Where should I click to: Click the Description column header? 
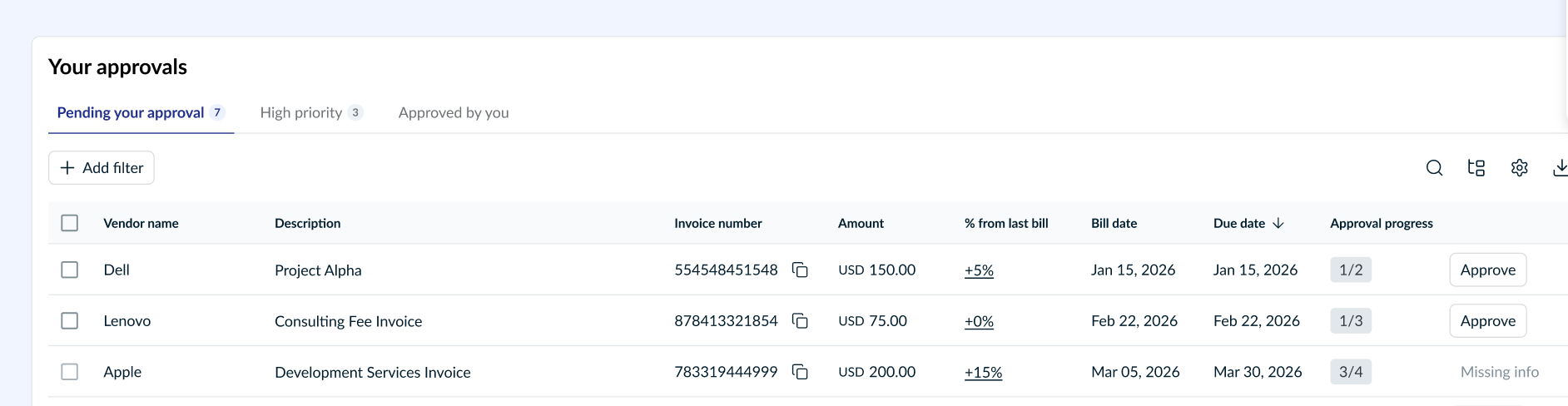pos(308,223)
